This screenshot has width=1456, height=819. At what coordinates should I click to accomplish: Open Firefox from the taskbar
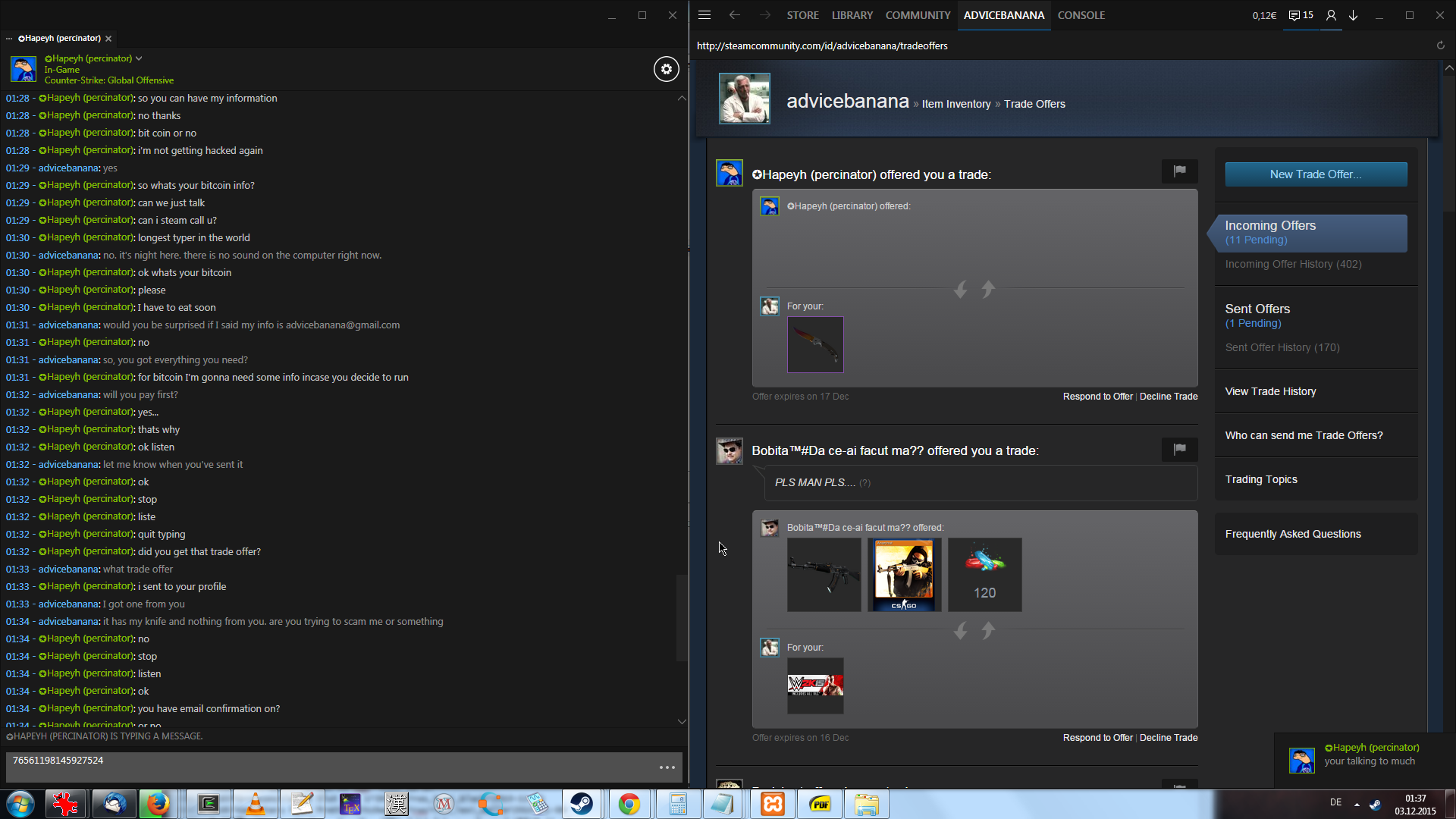158,804
